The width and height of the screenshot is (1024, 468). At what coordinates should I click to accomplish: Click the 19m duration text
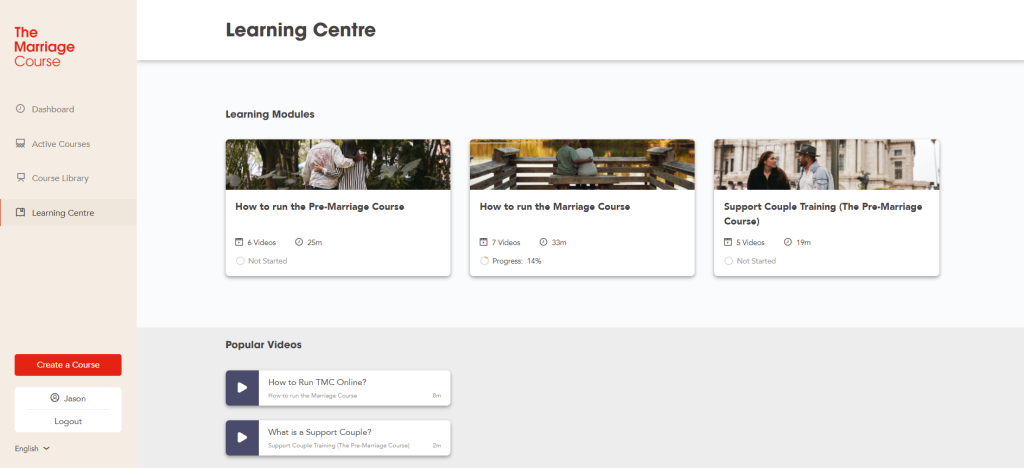[803, 242]
